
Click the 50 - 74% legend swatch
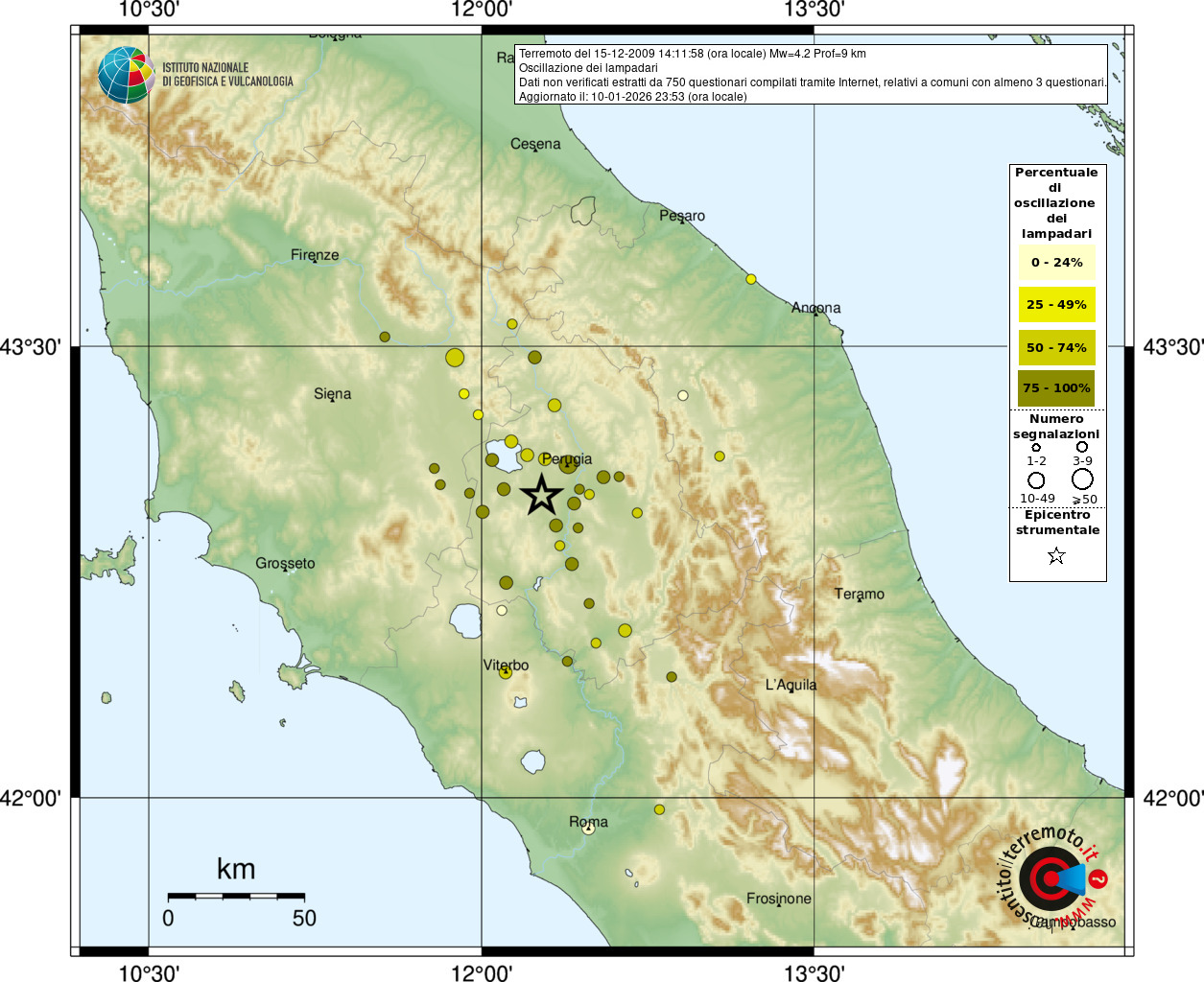pyautogui.click(x=1056, y=347)
